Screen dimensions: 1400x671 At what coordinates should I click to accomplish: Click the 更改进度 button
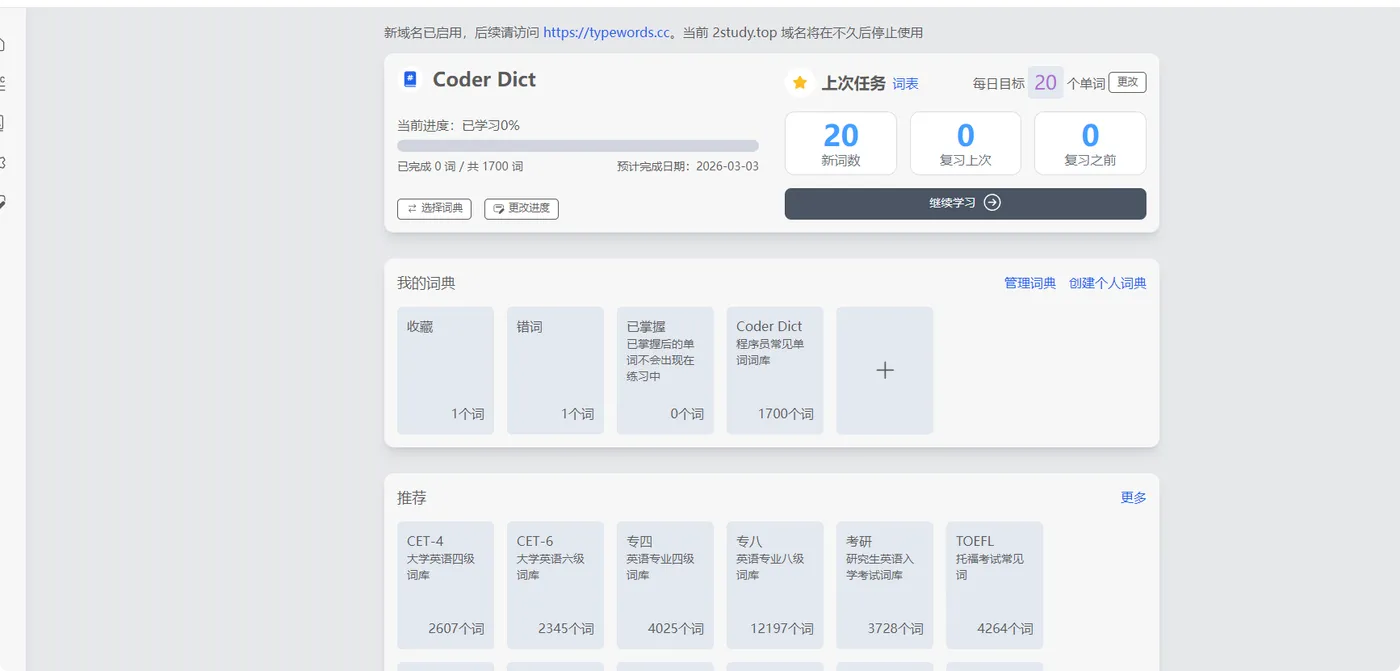pyautogui.click(x=521, y=209)
